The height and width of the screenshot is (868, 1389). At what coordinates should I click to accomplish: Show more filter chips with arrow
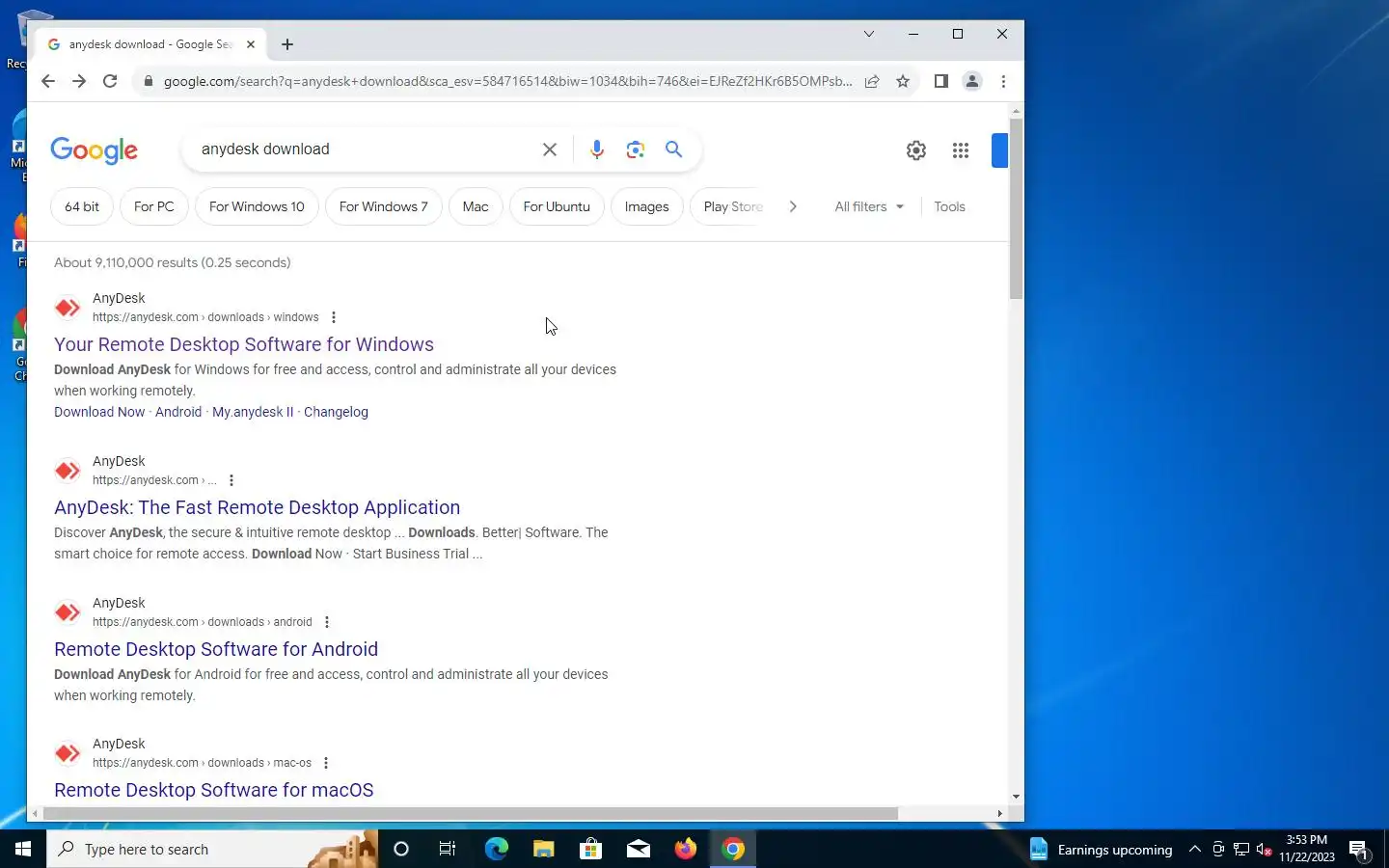(x=793, y=206)
